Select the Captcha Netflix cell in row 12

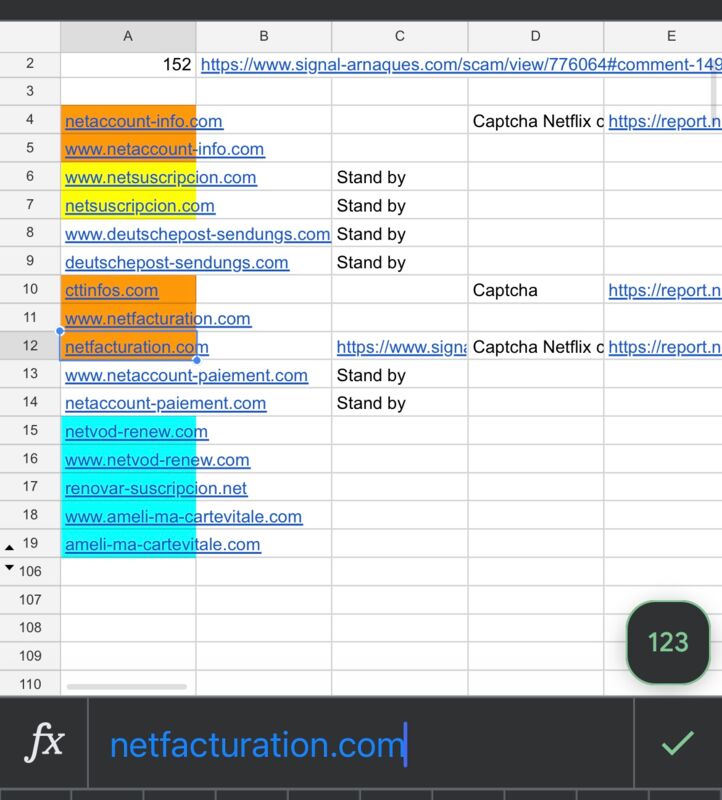tap(536, 347)
